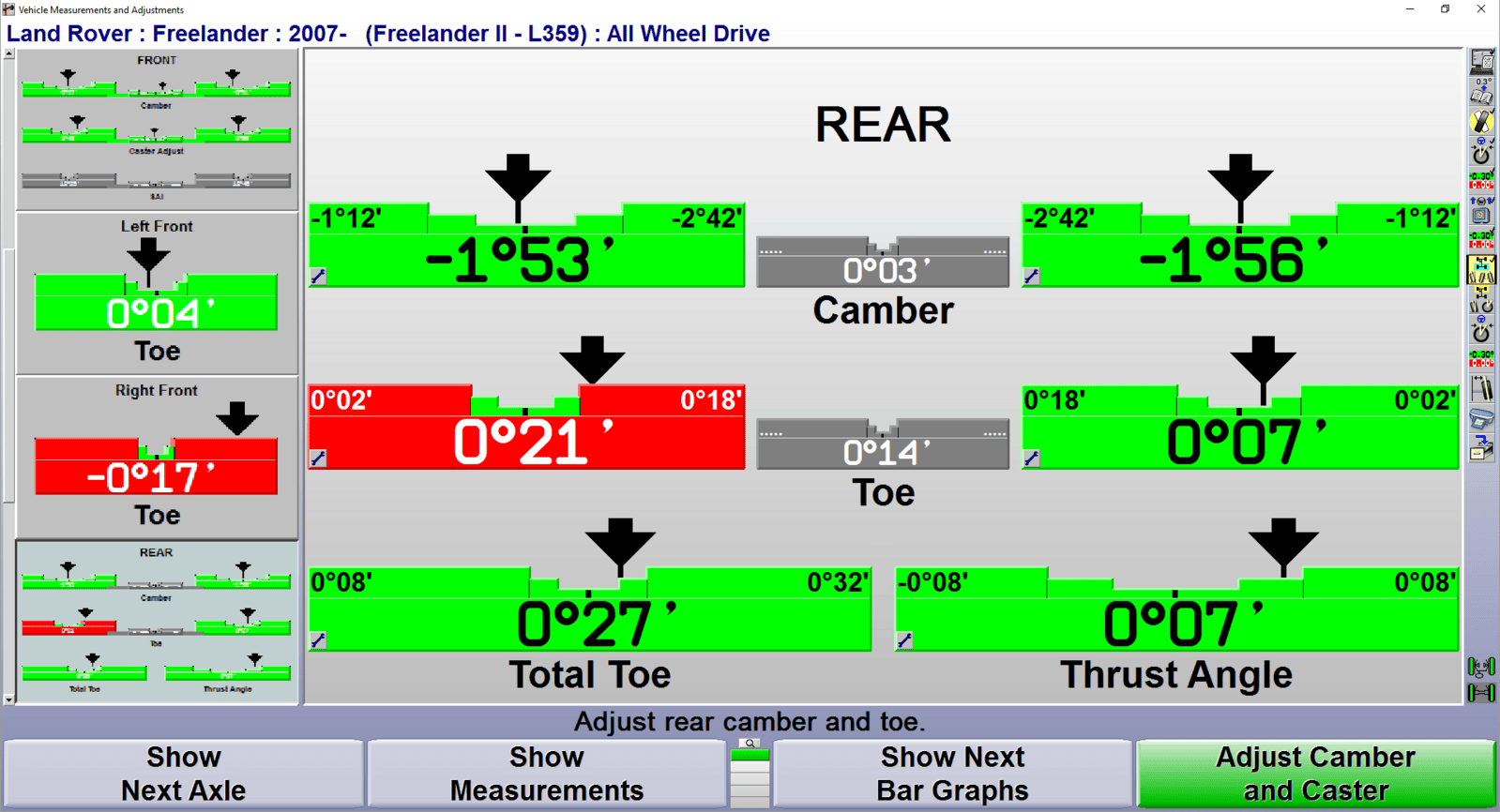Open the computer customer data icon
The height and width of the screenshot is (812, 1500).
1481,62
